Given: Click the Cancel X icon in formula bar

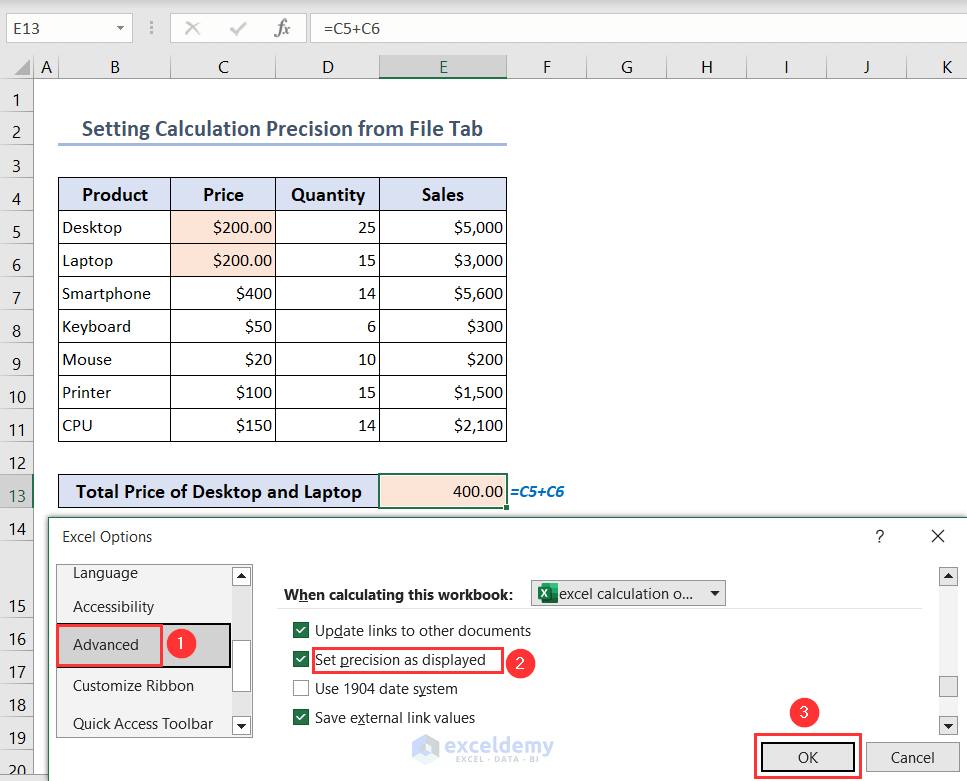Looking at the screenshot, I should click(193, 29).
